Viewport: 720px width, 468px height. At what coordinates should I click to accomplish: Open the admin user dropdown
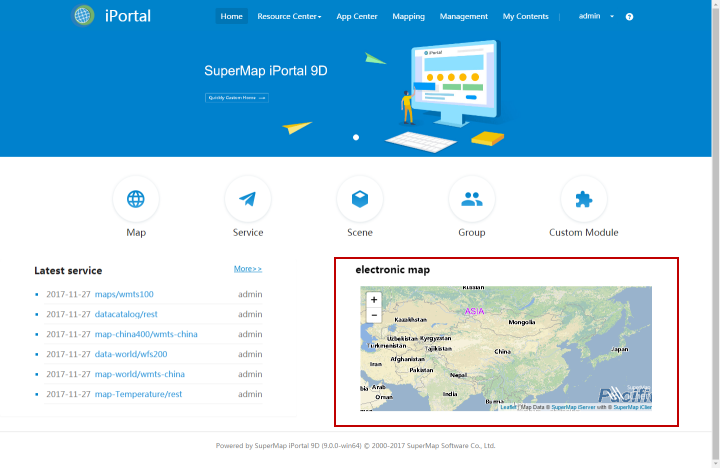[596, 16]
